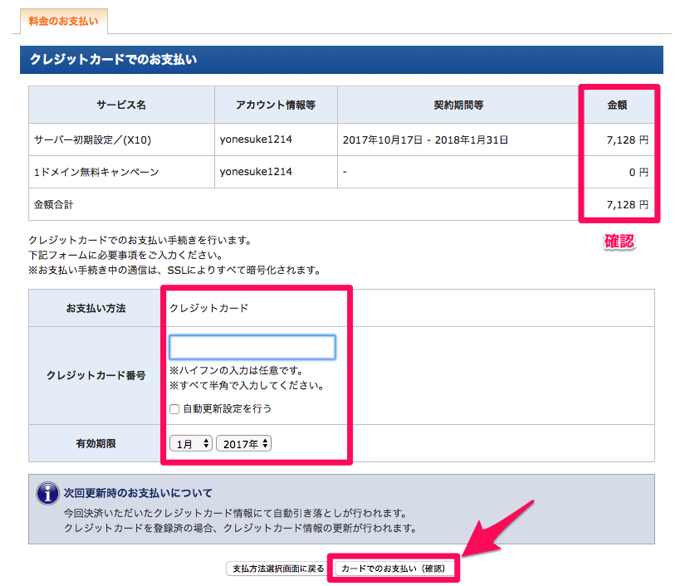Viewport: 700px width, 586px height.
Task: Click the 1ドメイン無料キャンペーン row label
Action: click(x=98, y=172)
